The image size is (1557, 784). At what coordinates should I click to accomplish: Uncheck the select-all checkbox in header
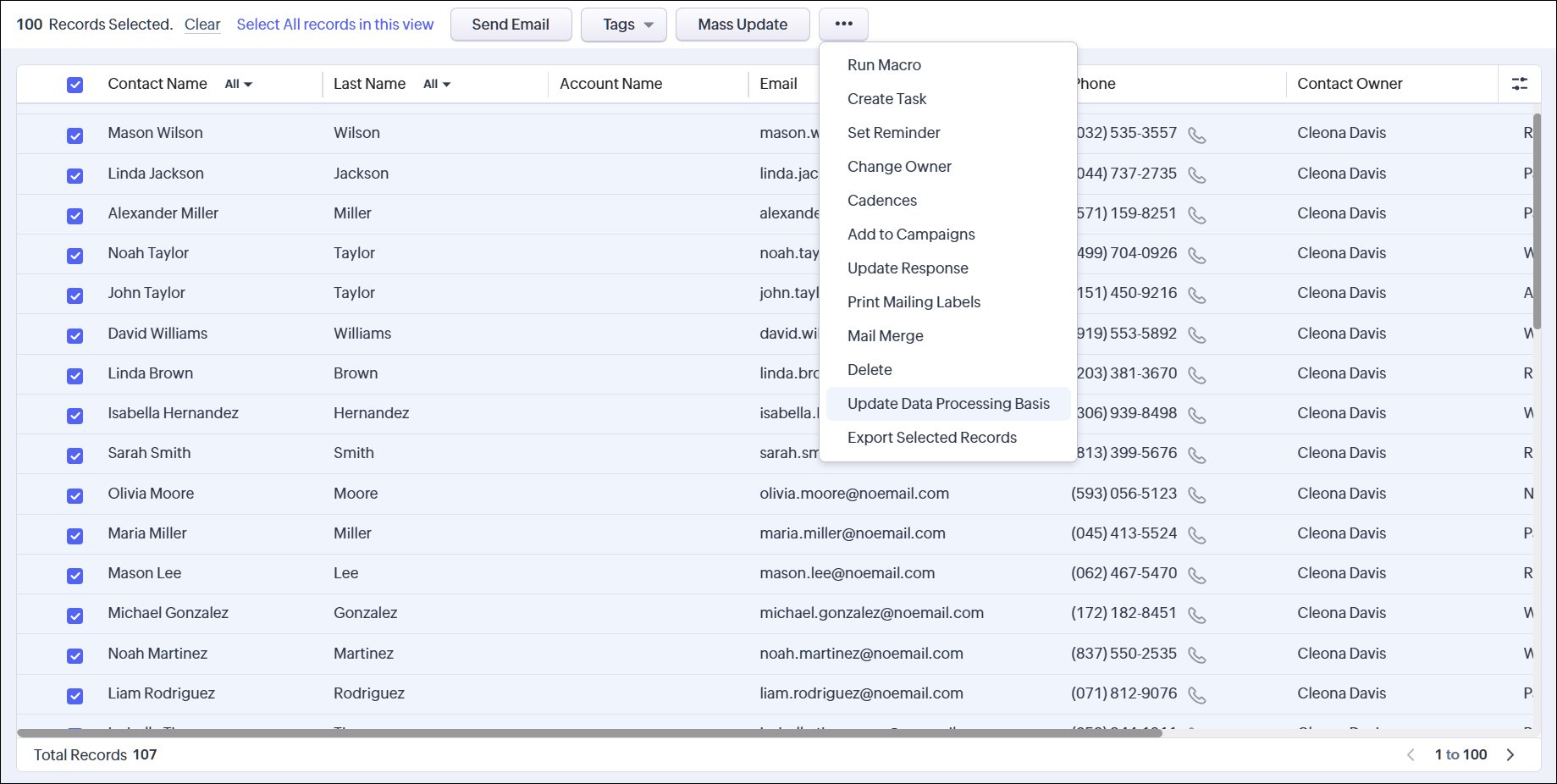(75, 85)
